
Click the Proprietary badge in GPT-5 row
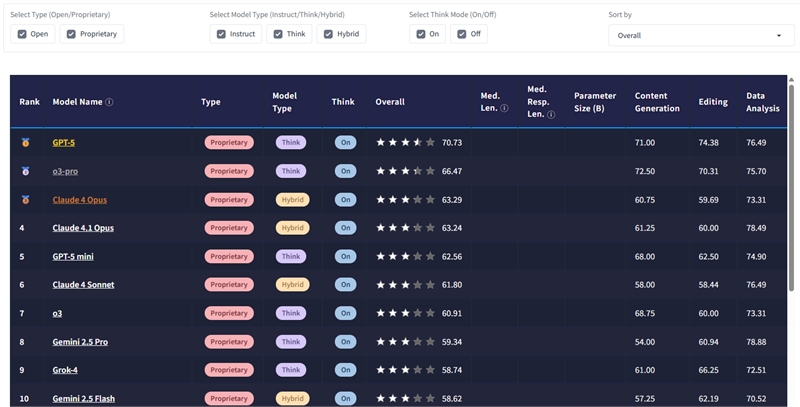(229, 142)
